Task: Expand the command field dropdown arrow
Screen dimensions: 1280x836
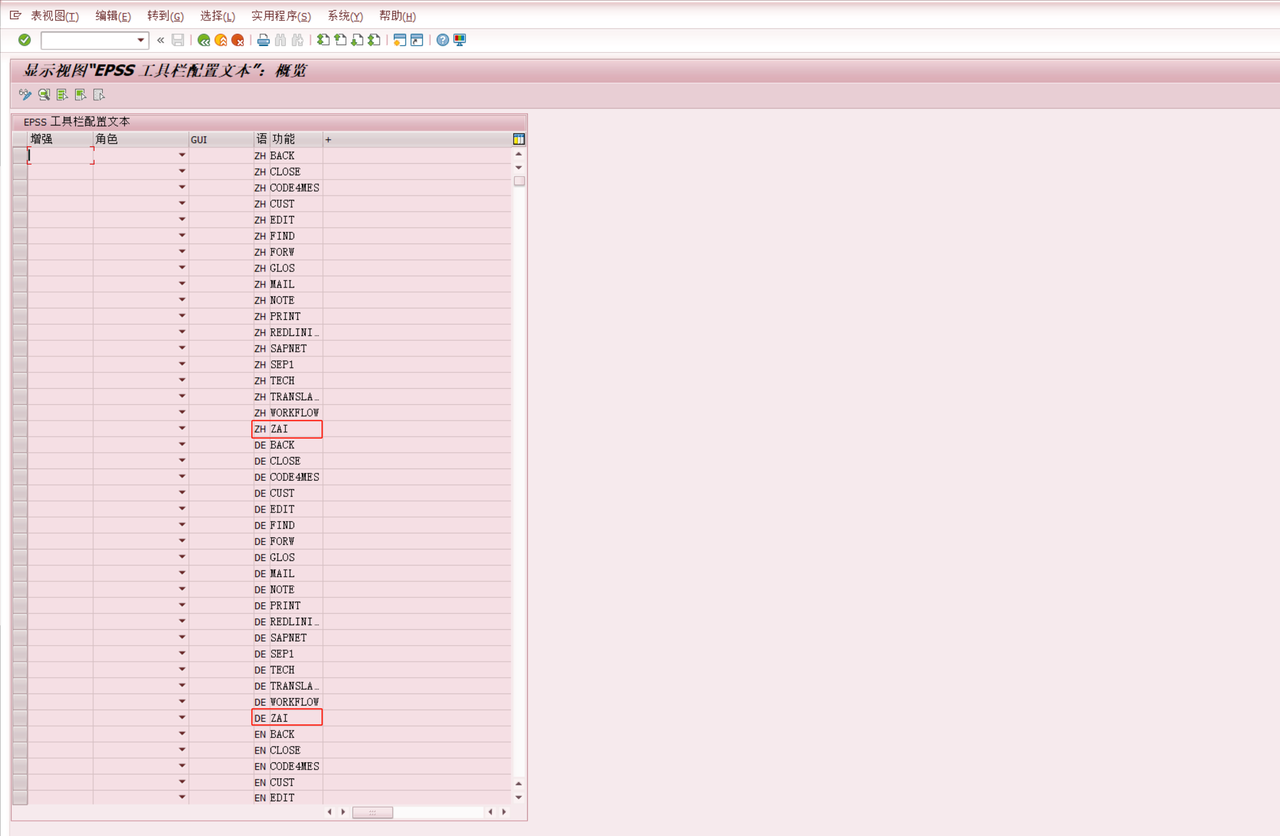Action: tap(141, 40)
